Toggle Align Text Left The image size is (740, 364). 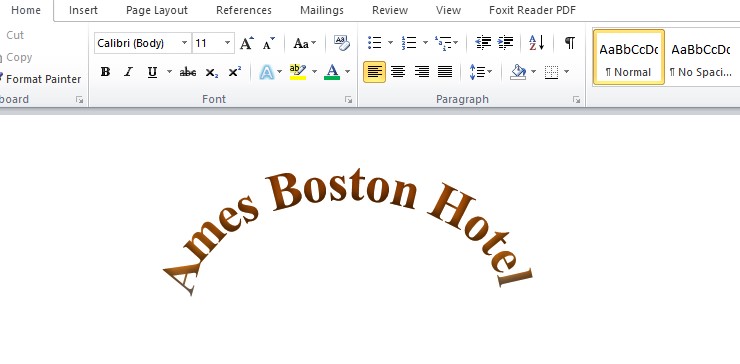click(375, 72)
